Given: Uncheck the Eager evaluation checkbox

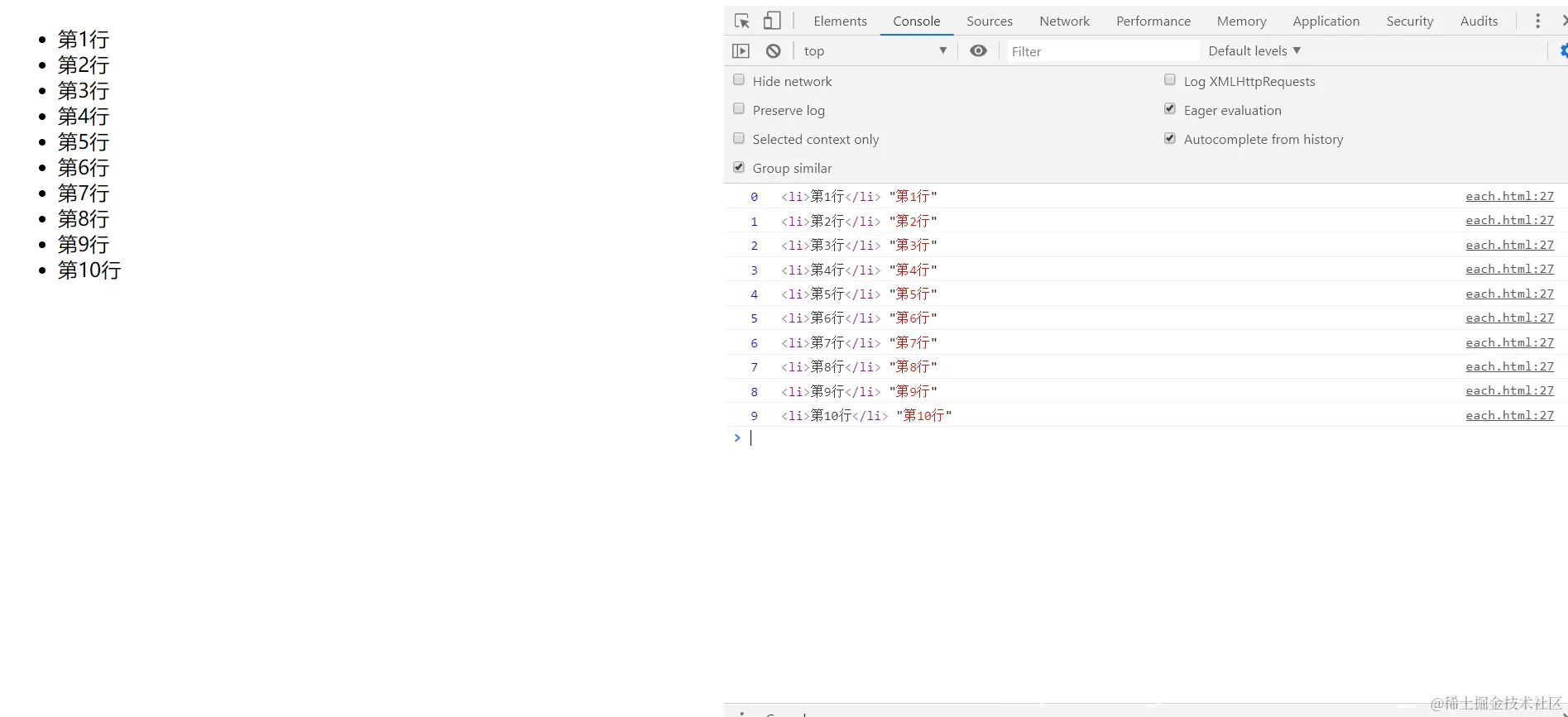Looking at the screenshot, I should pos(1170,109).
